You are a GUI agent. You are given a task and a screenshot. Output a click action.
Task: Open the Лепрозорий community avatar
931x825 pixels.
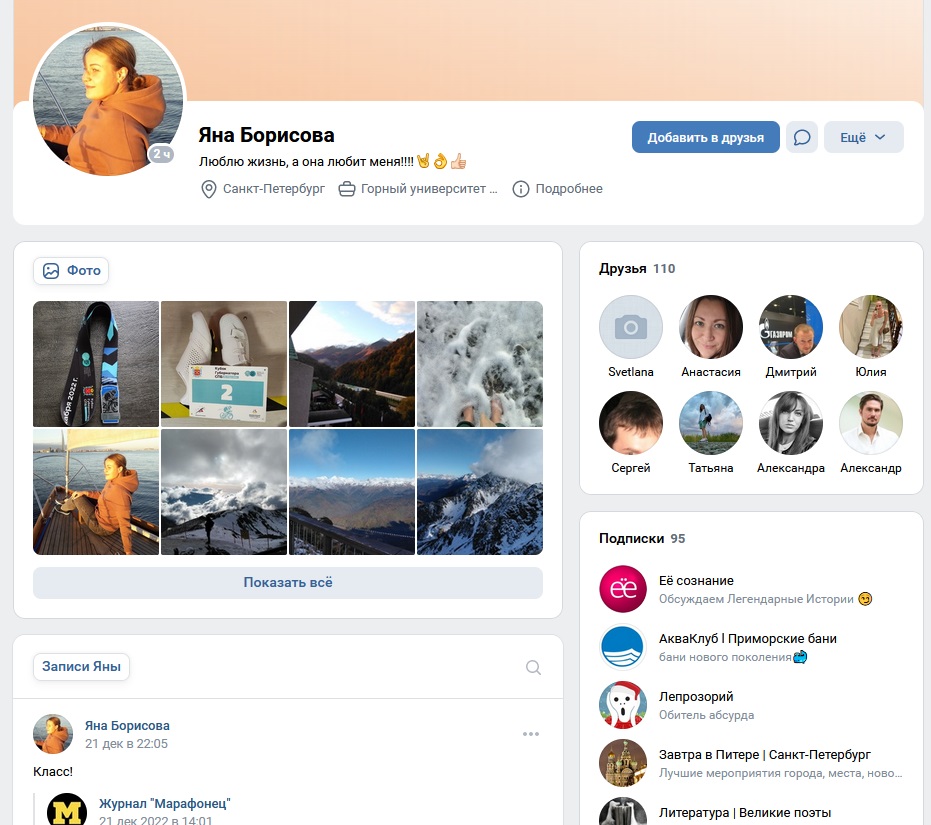(x=623, y=705)
